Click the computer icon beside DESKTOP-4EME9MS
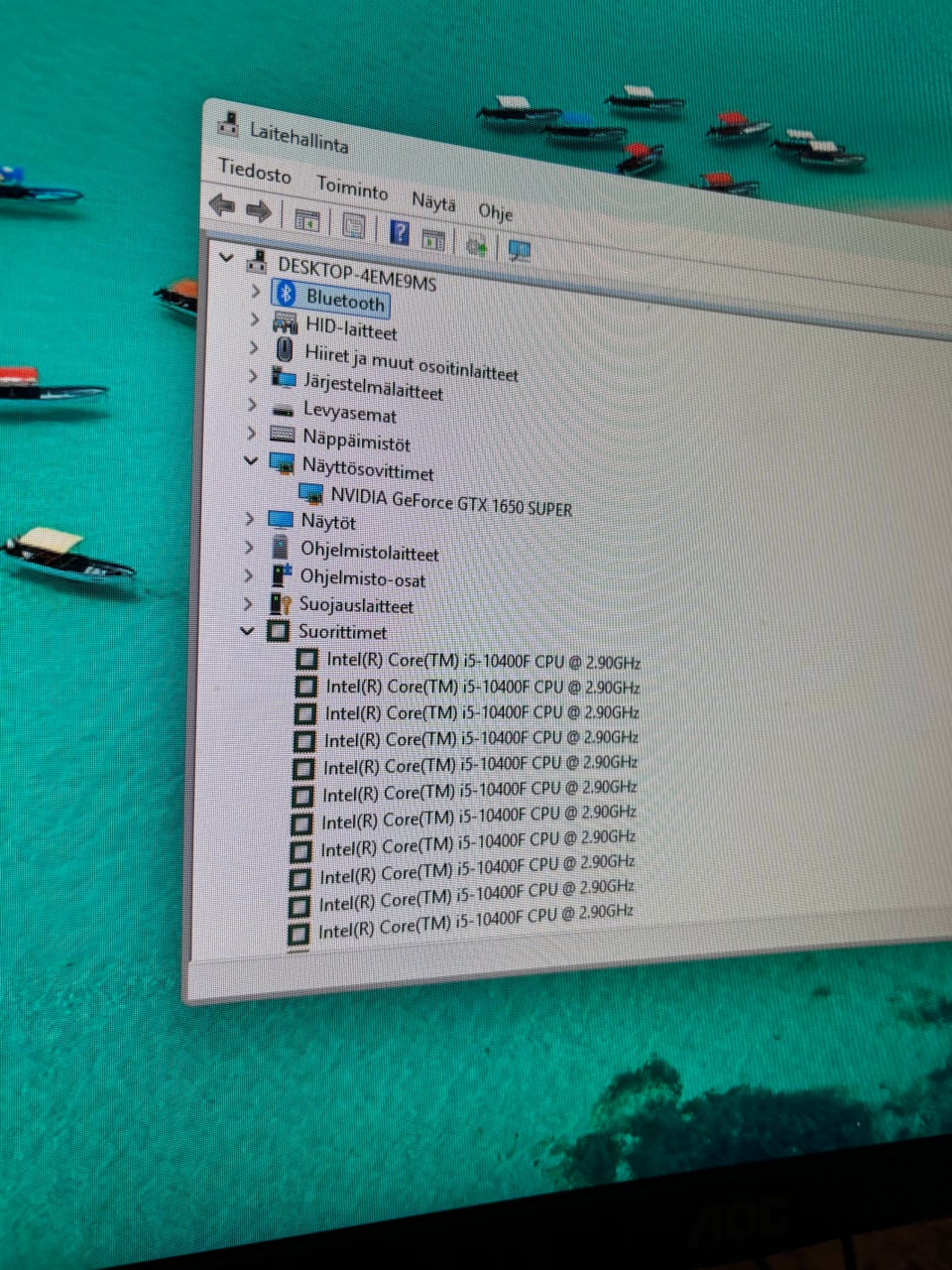This screenshot has height=1270, width=952. pyautogui.click(x=257, y=261)
